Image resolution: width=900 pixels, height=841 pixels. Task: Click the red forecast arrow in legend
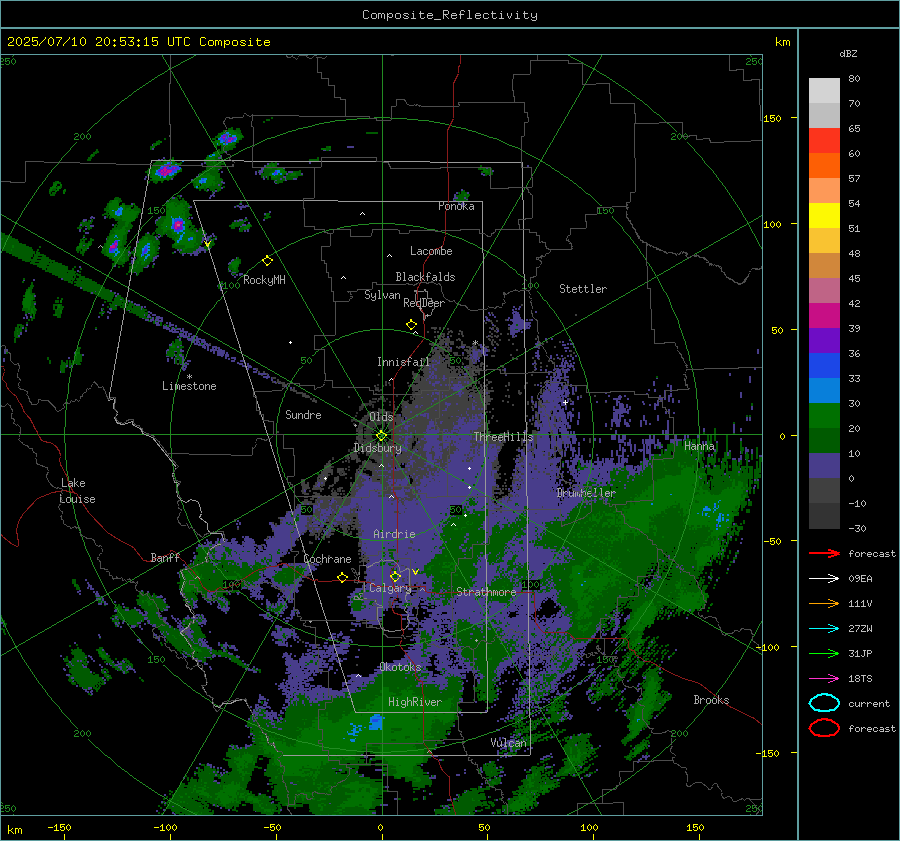tap(824, 553)
